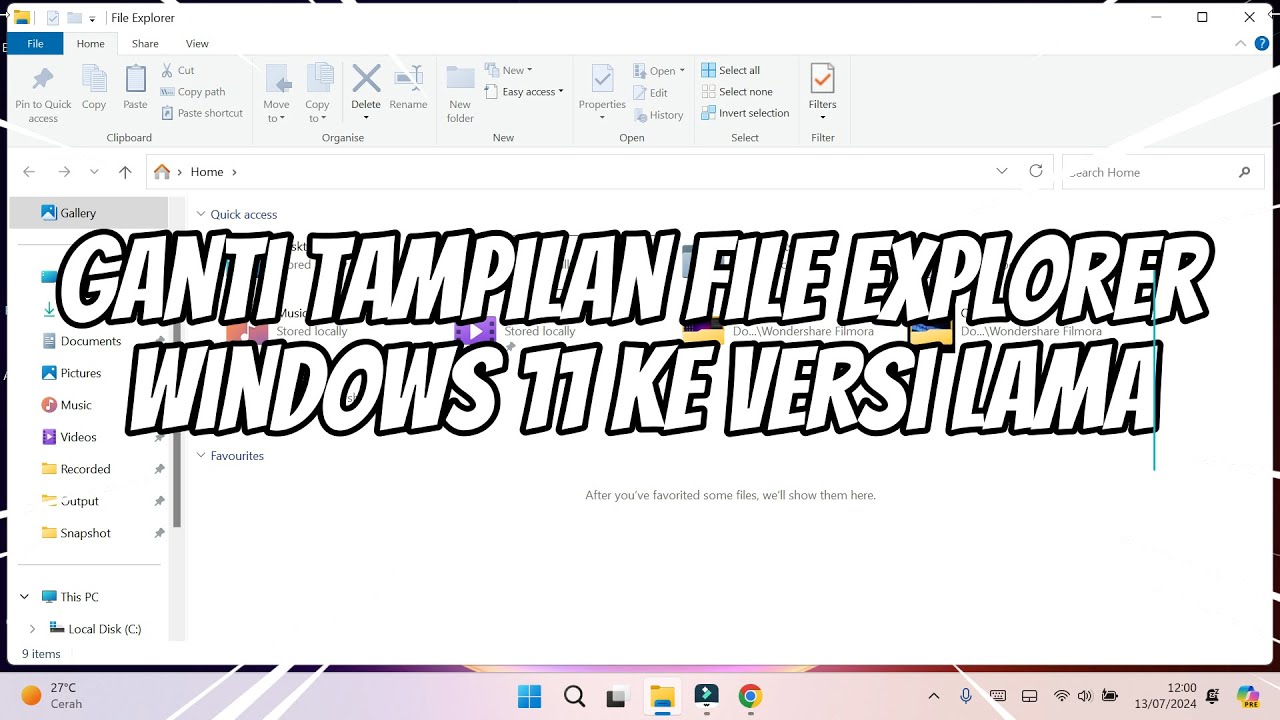The height and width of the screenshot is (720, 1280).
Task: Open the Recorded pinned folder
Action: 85,469
